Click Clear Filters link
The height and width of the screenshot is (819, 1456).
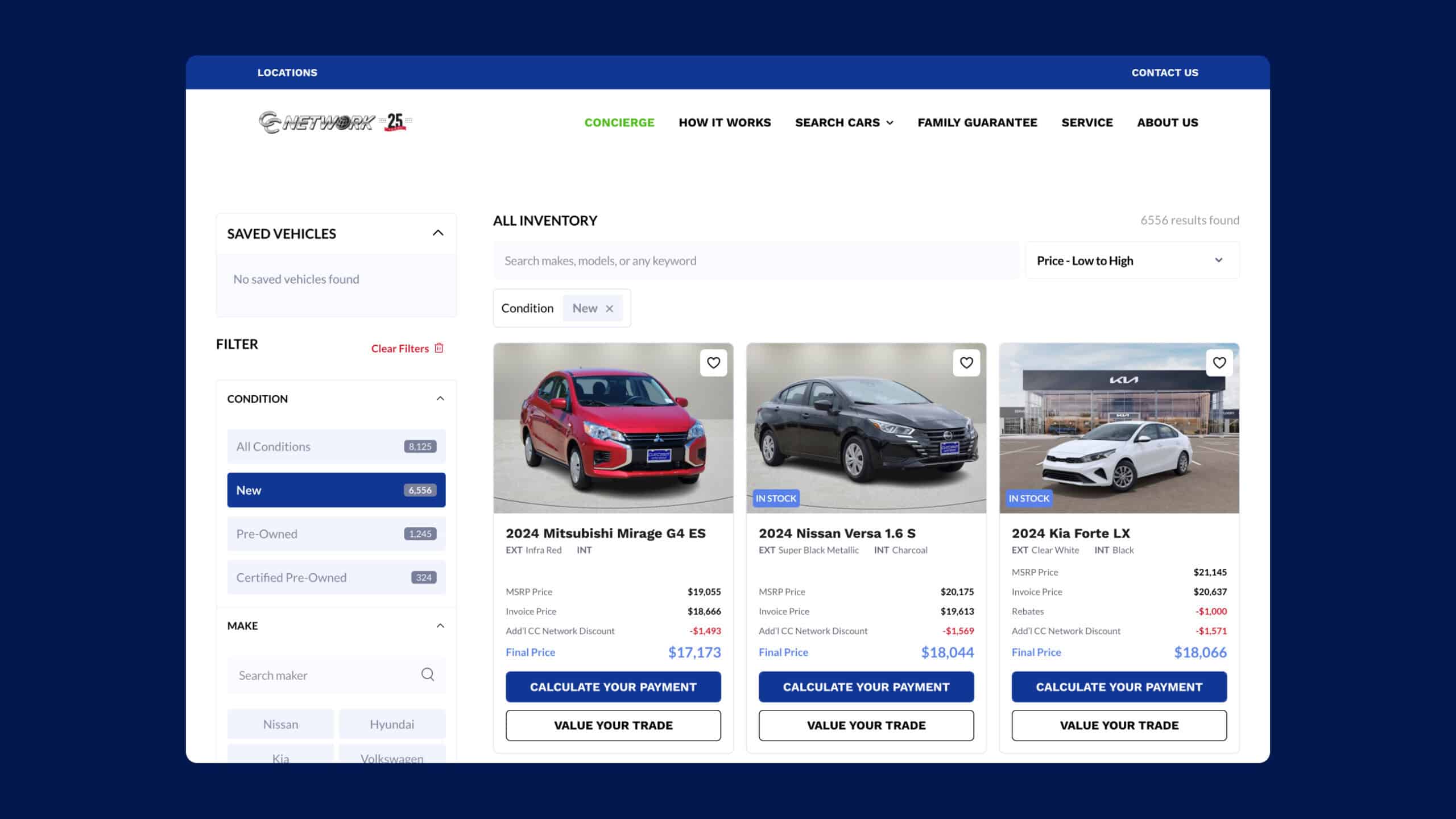tap(400, 348)
